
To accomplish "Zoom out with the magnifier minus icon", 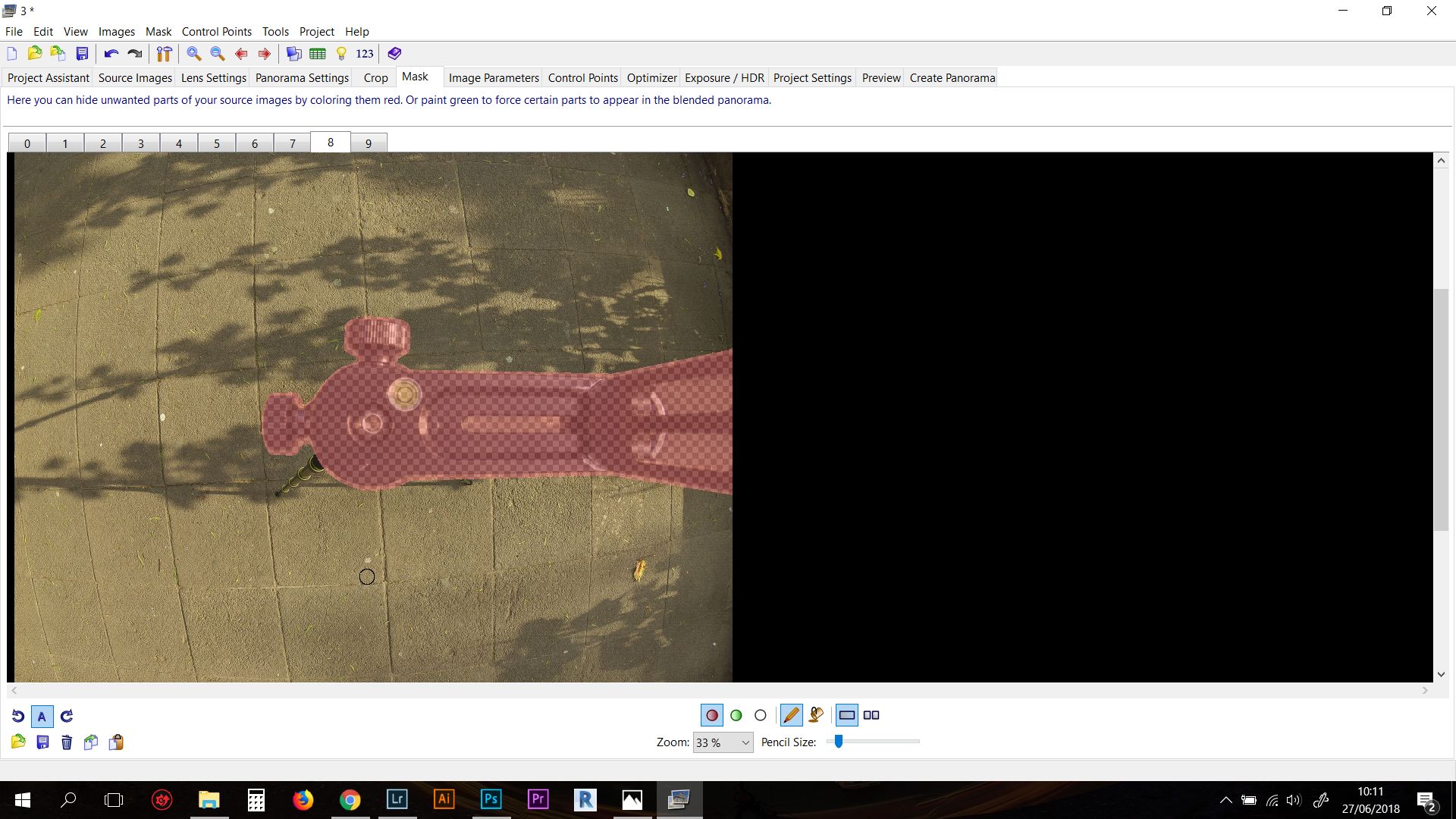I will (218, 53).
